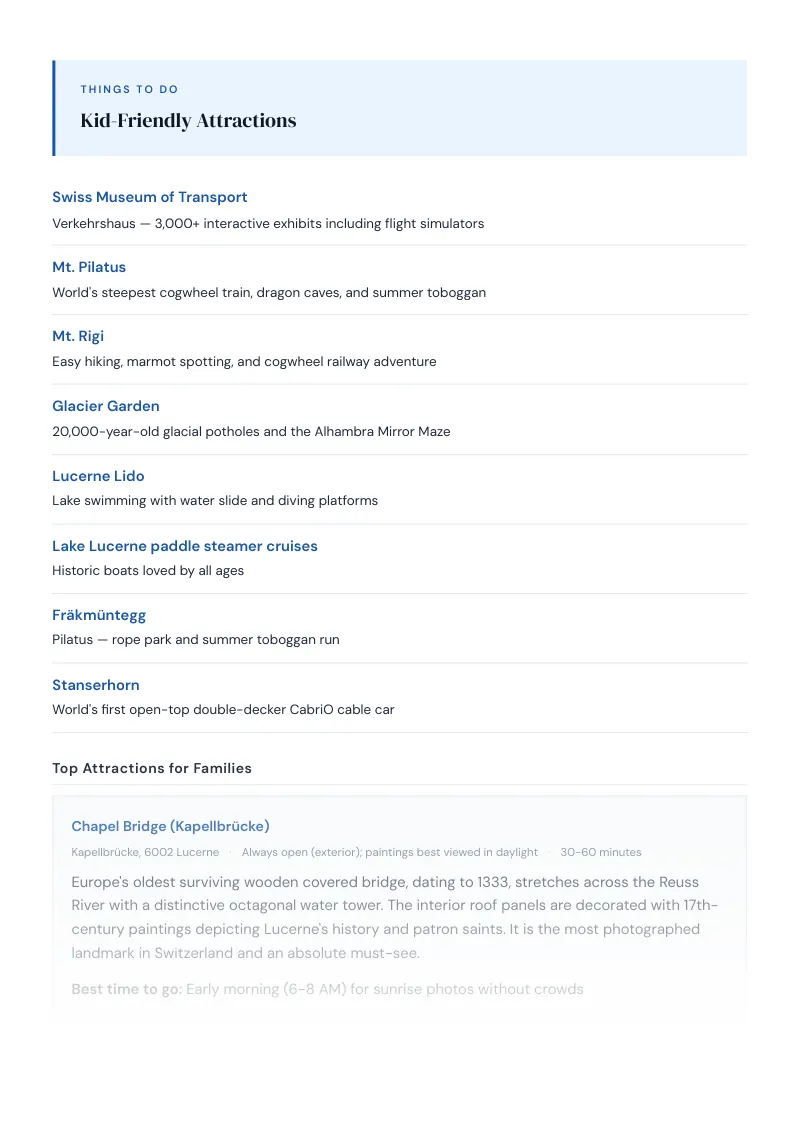Open Chapel Bridge (Kapellbrücke) card title
This screenshot has width=800, height=1132.
click(x=170, y=826)
